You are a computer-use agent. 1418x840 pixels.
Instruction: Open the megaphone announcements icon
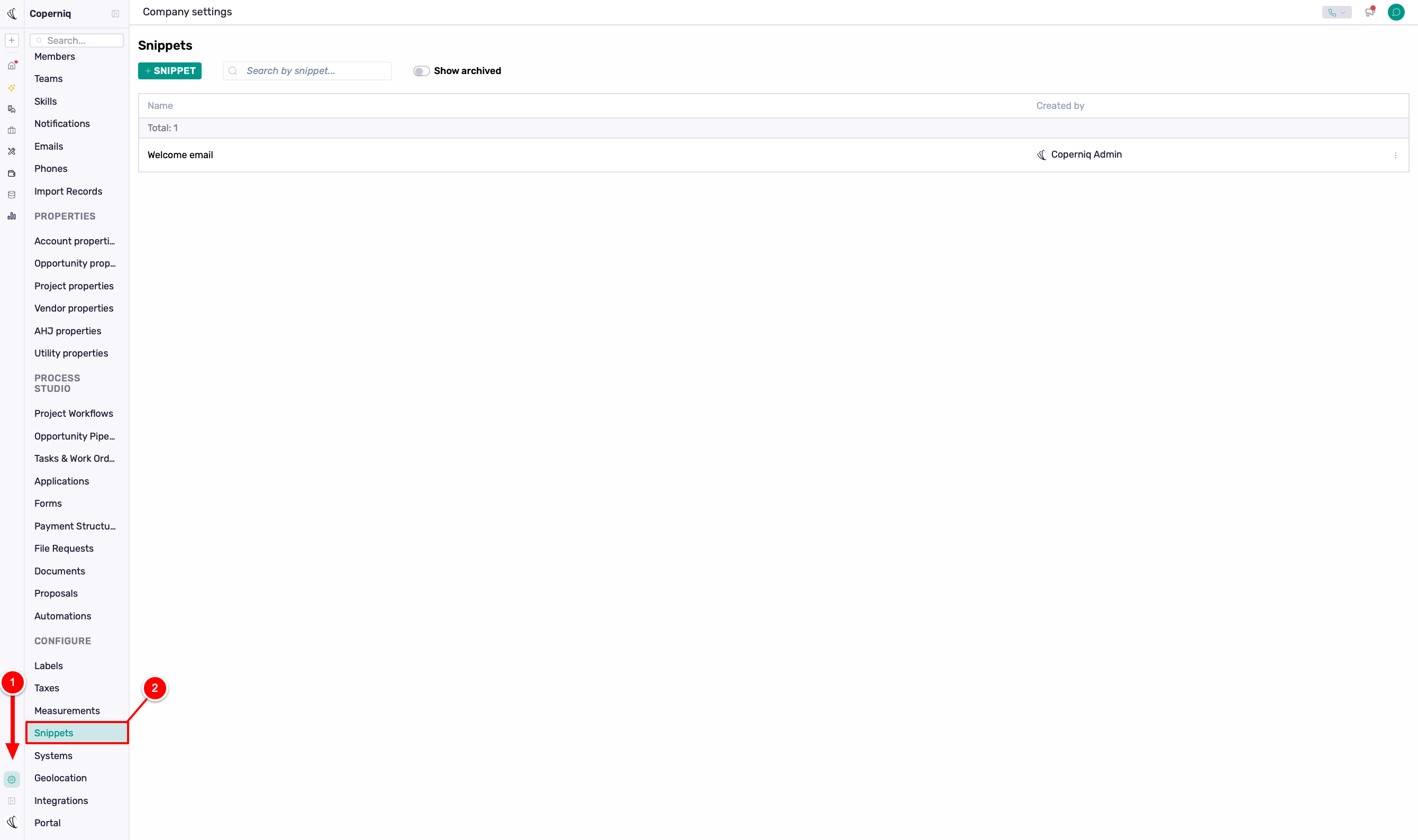pyautogui.click(x=1369, y=12)
